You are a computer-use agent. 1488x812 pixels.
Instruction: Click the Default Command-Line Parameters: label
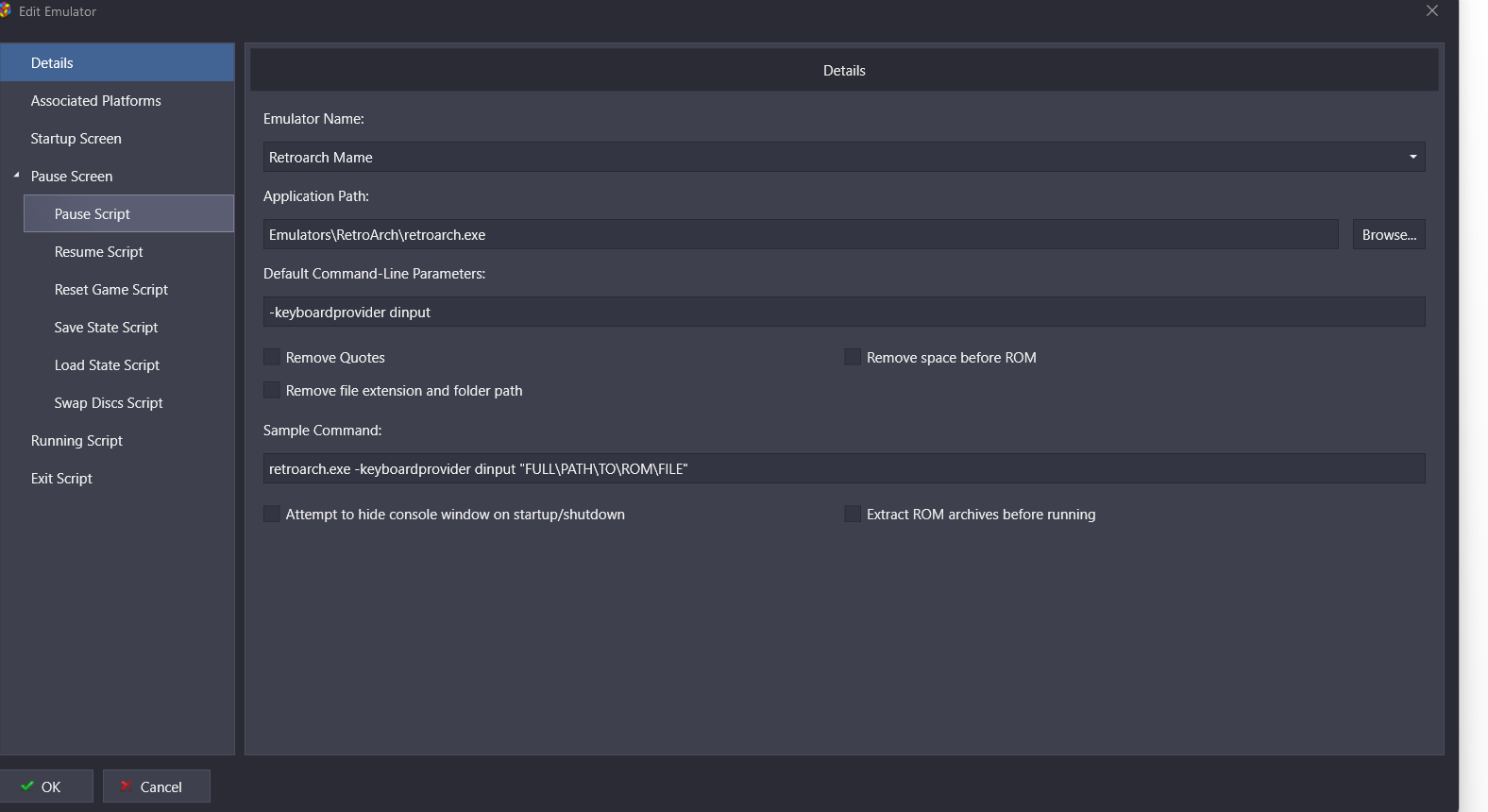[x=375, y=273]
